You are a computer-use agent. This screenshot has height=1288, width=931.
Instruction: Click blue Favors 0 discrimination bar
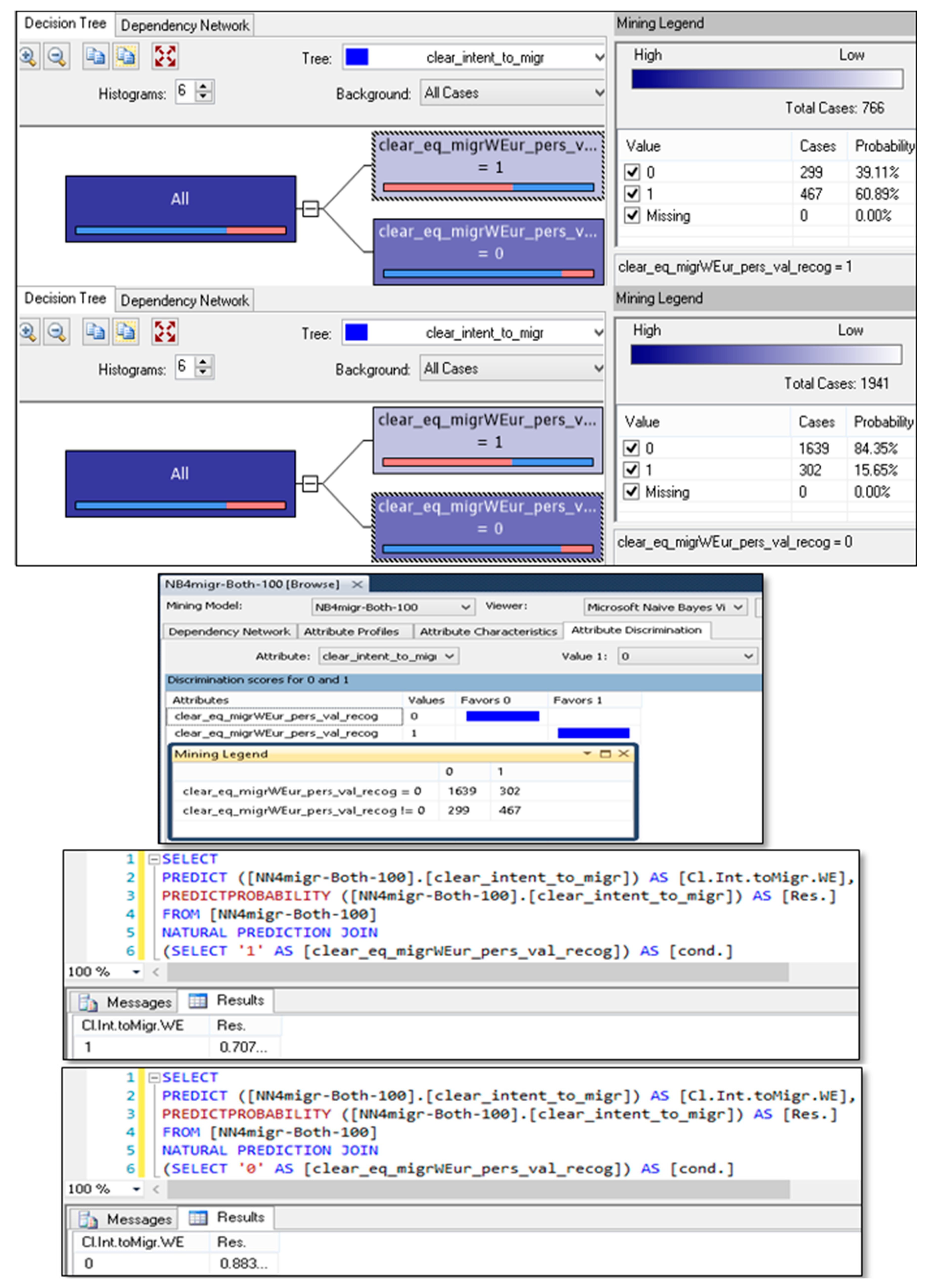tap(502, 716)
